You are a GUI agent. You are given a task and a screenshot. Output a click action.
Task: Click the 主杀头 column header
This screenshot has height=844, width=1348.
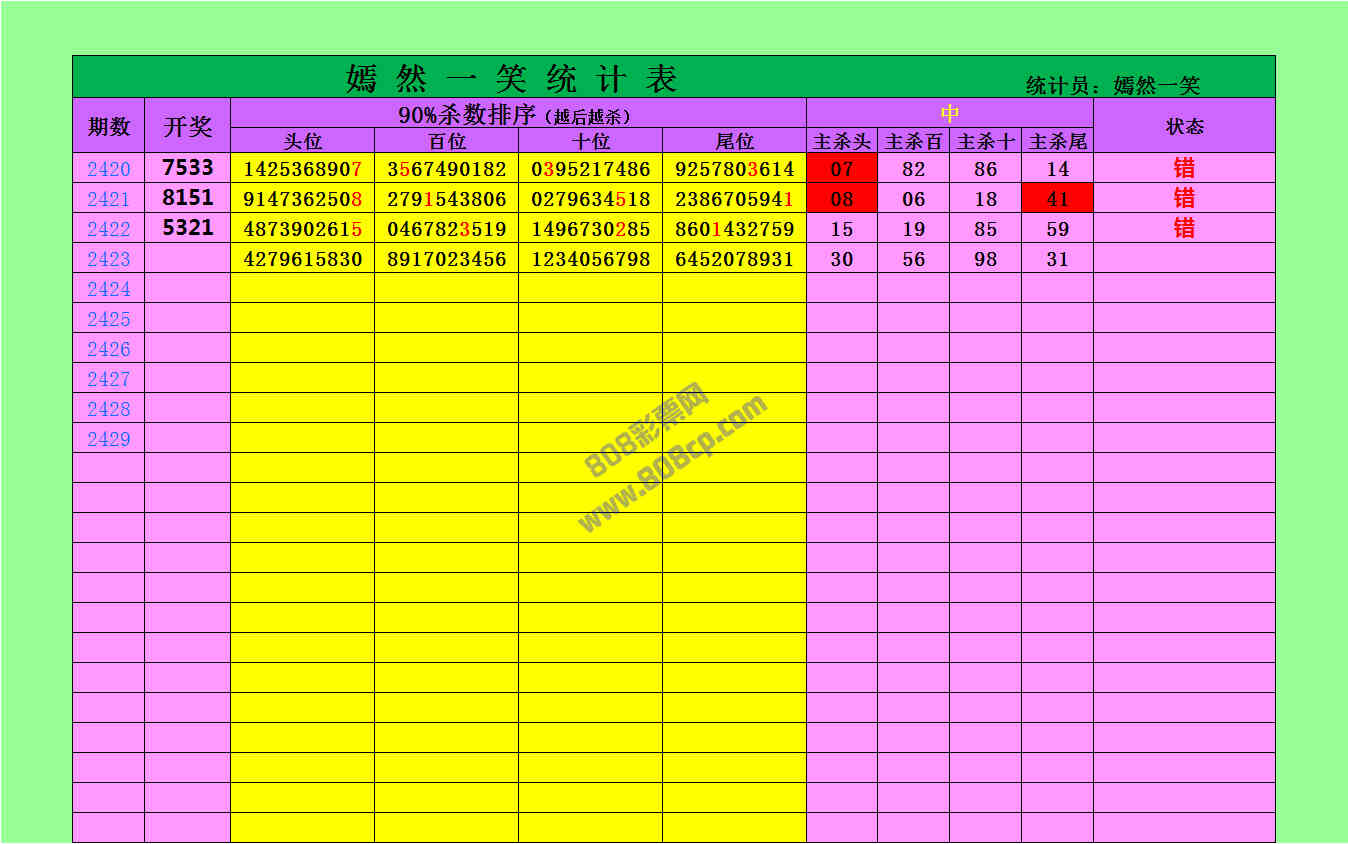tap(842, 142)
